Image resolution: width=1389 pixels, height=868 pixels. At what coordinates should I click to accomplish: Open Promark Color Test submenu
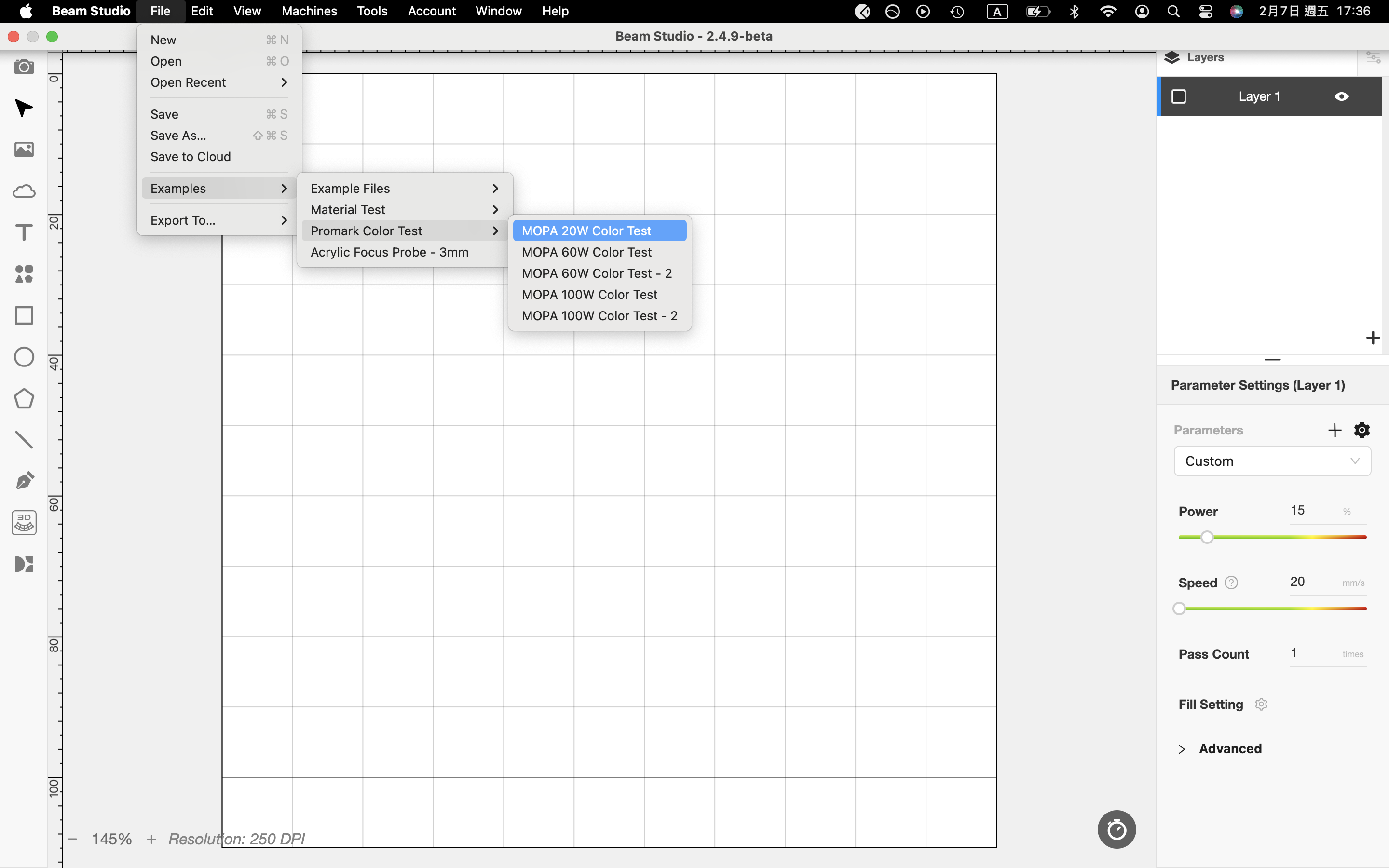tap(405, 231)
